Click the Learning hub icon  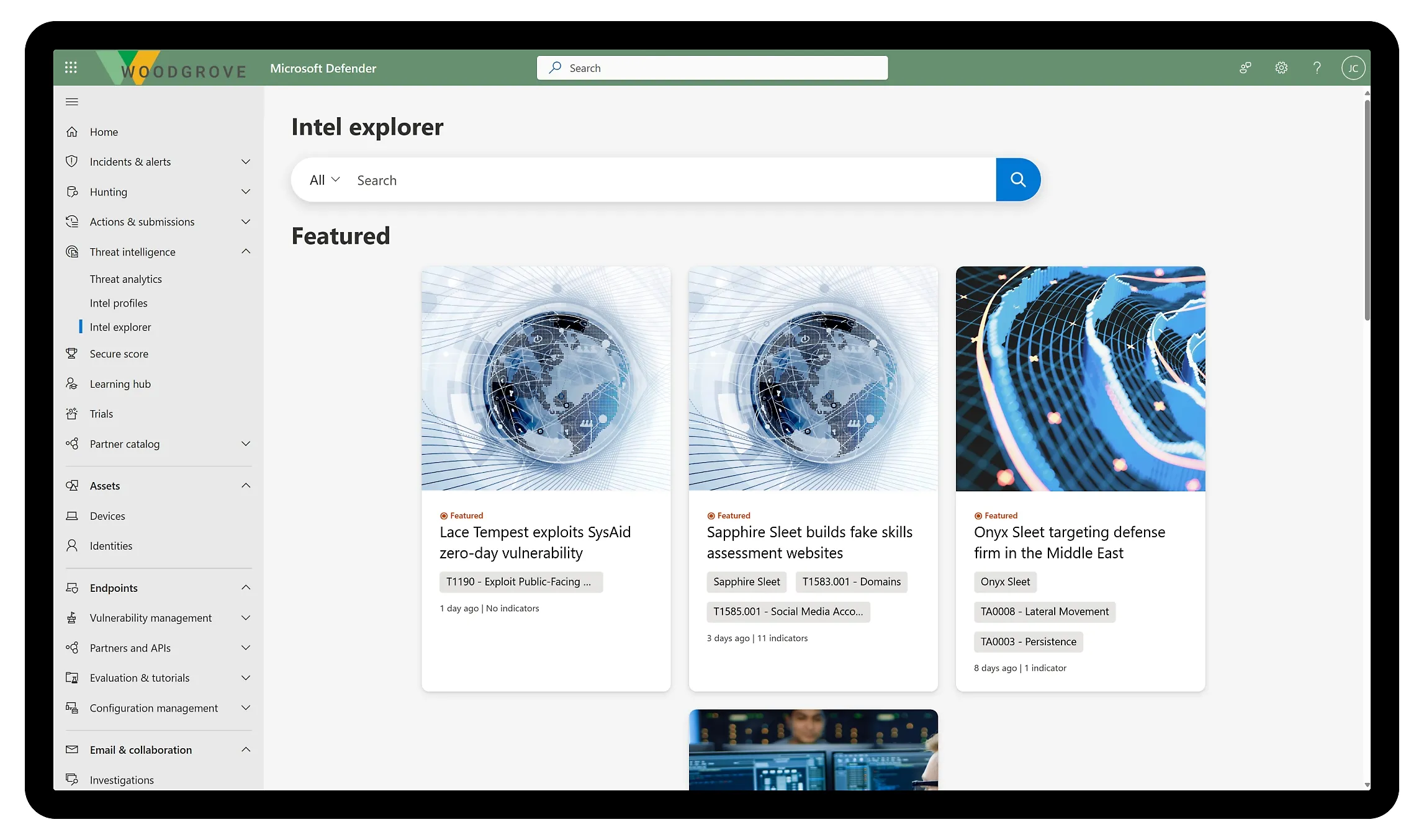click(72, 384)
